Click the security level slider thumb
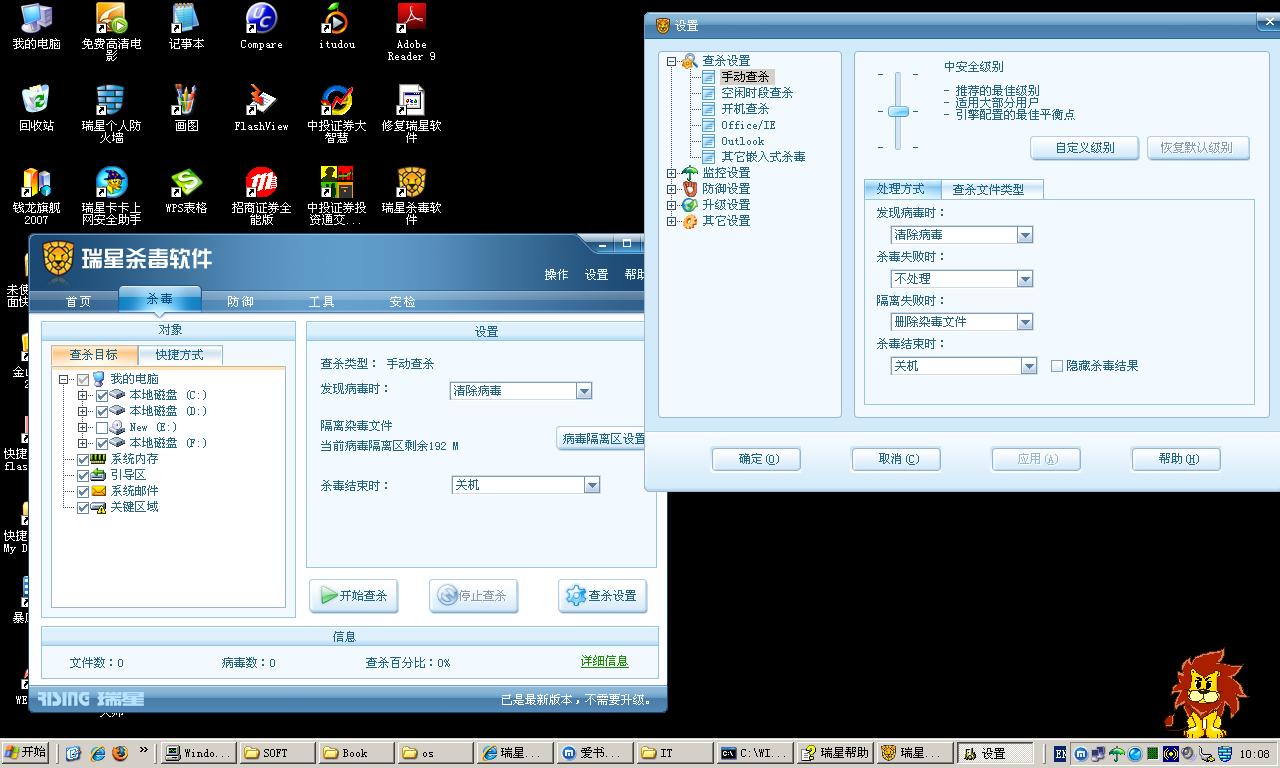Image resolution: width=1280 pixels, height=768 pixels. (898, 111)
